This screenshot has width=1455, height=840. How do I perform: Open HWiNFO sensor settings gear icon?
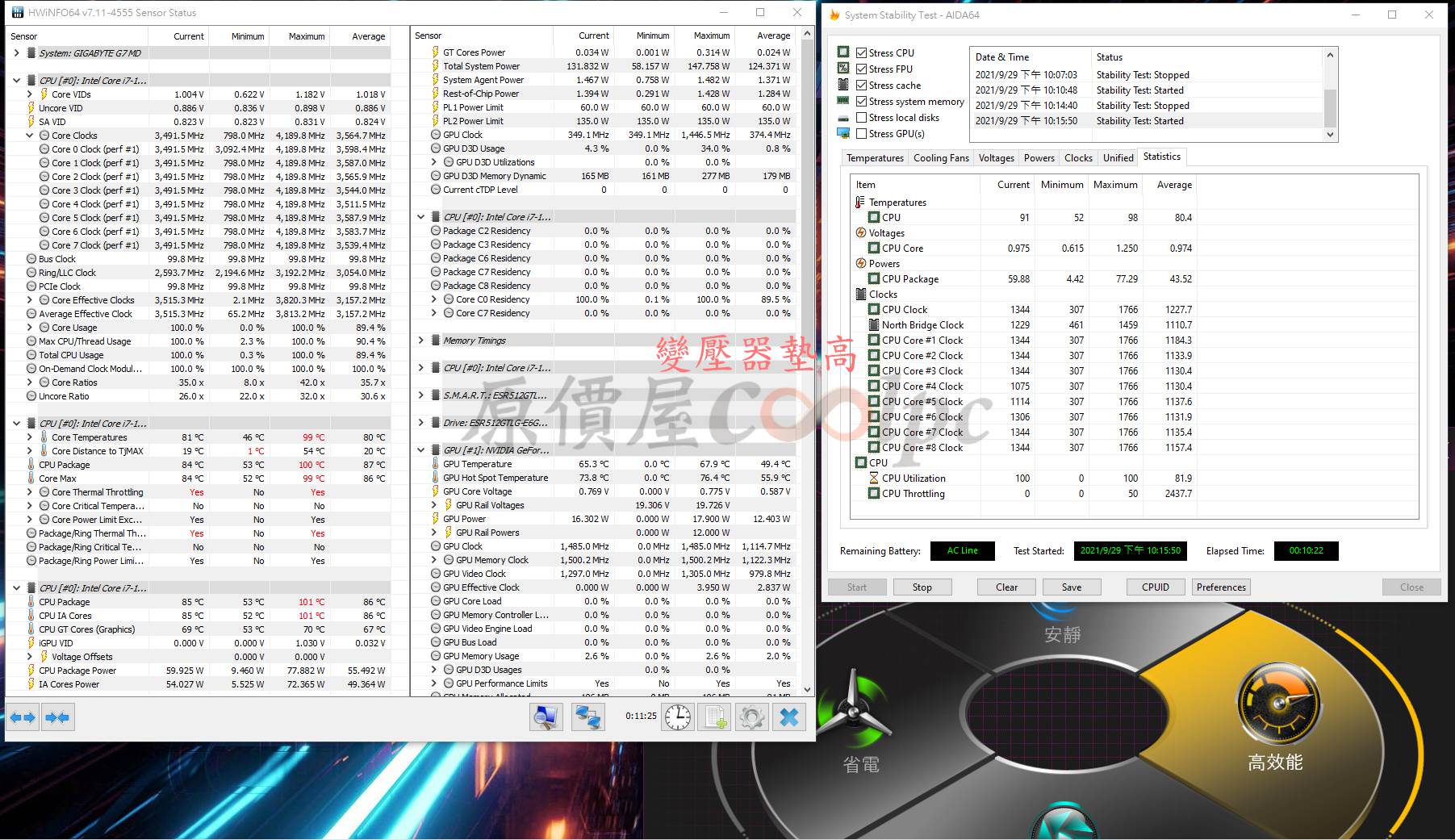coord(752,717)
